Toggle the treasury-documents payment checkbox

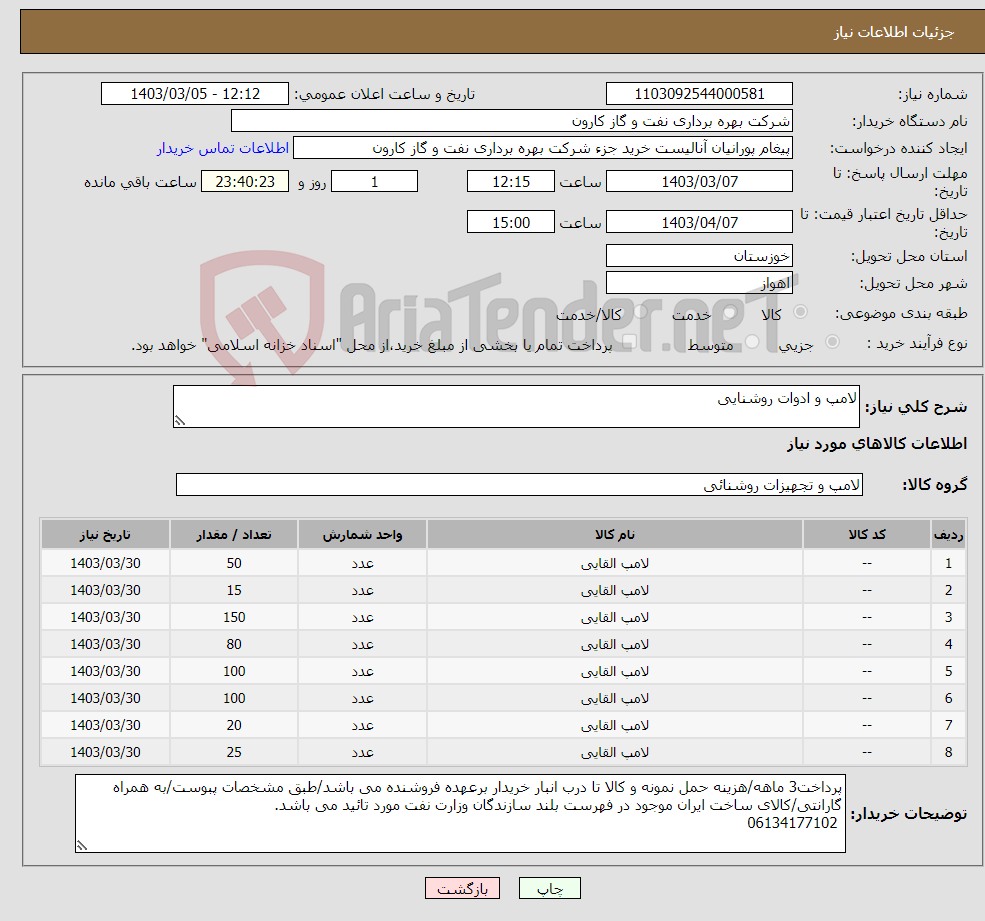630,342
